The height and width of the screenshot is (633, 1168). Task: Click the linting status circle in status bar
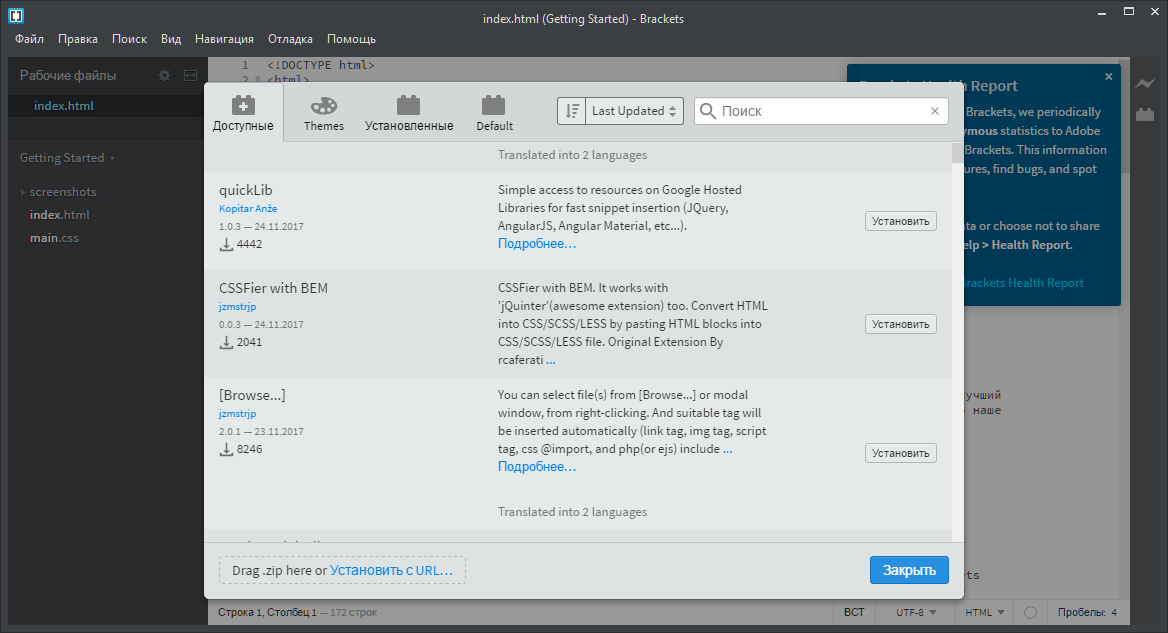(x=1030, y=612)
